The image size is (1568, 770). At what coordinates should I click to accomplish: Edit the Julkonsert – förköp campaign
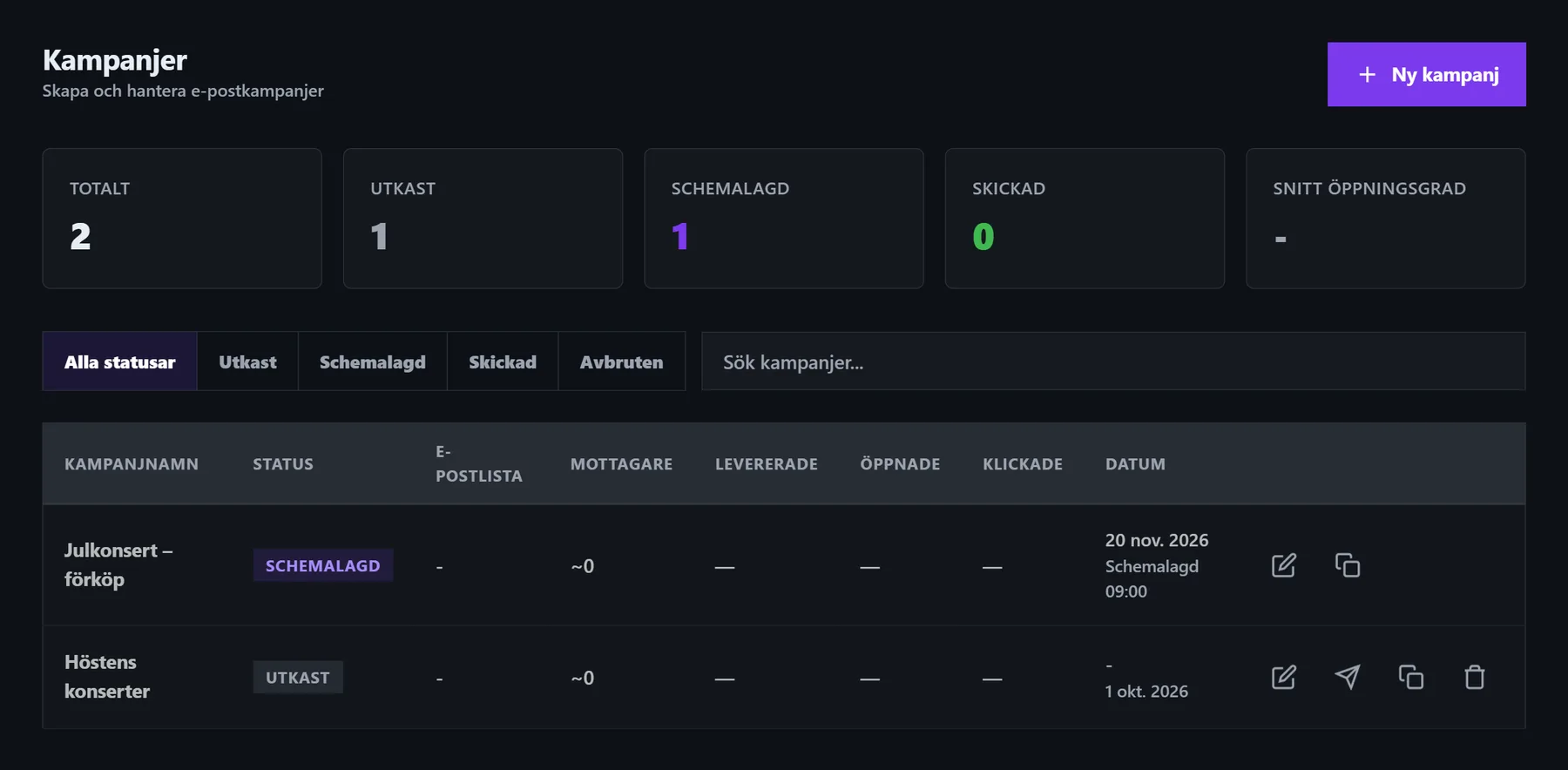1283,565
